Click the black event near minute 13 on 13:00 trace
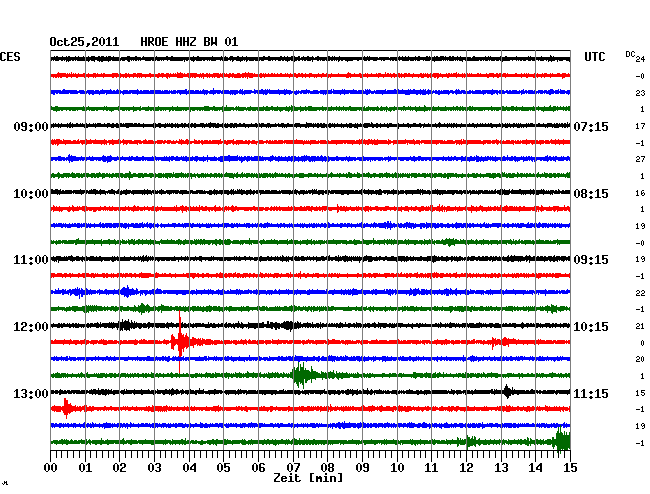Viewport: 650px width, 494px height. [507, 392]
